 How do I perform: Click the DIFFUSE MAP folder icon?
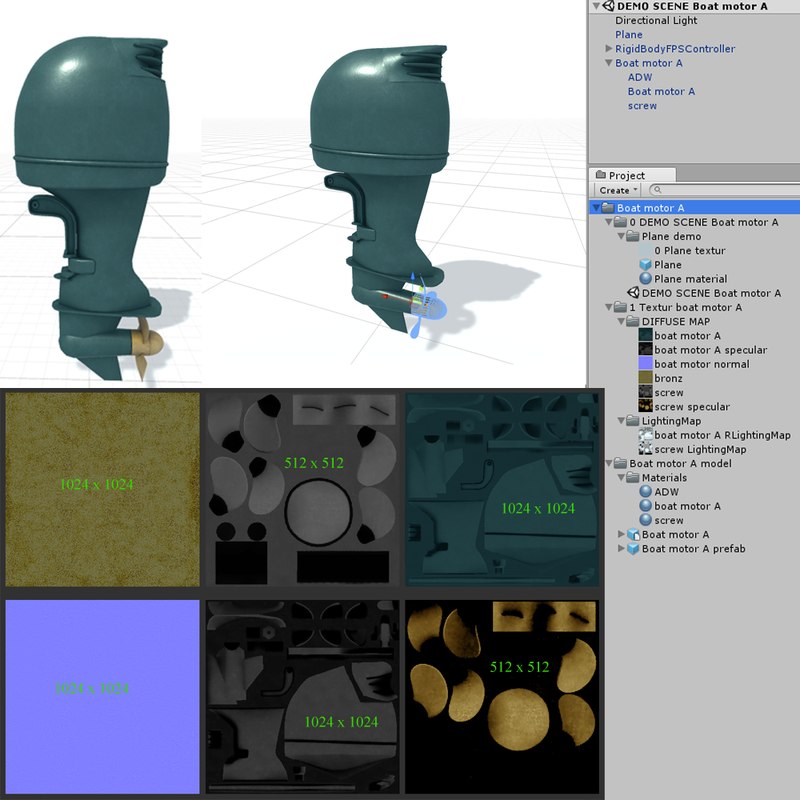click(633, 322)
